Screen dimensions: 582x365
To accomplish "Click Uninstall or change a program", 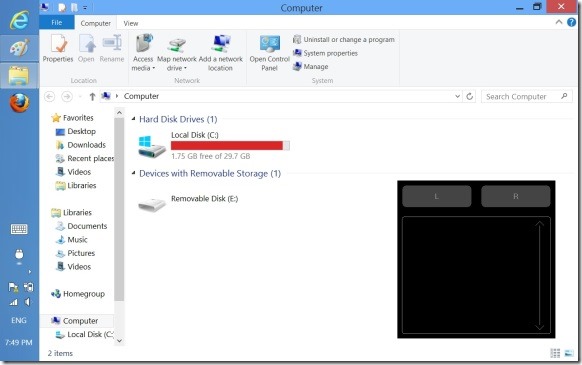I will tap(344, 39).
